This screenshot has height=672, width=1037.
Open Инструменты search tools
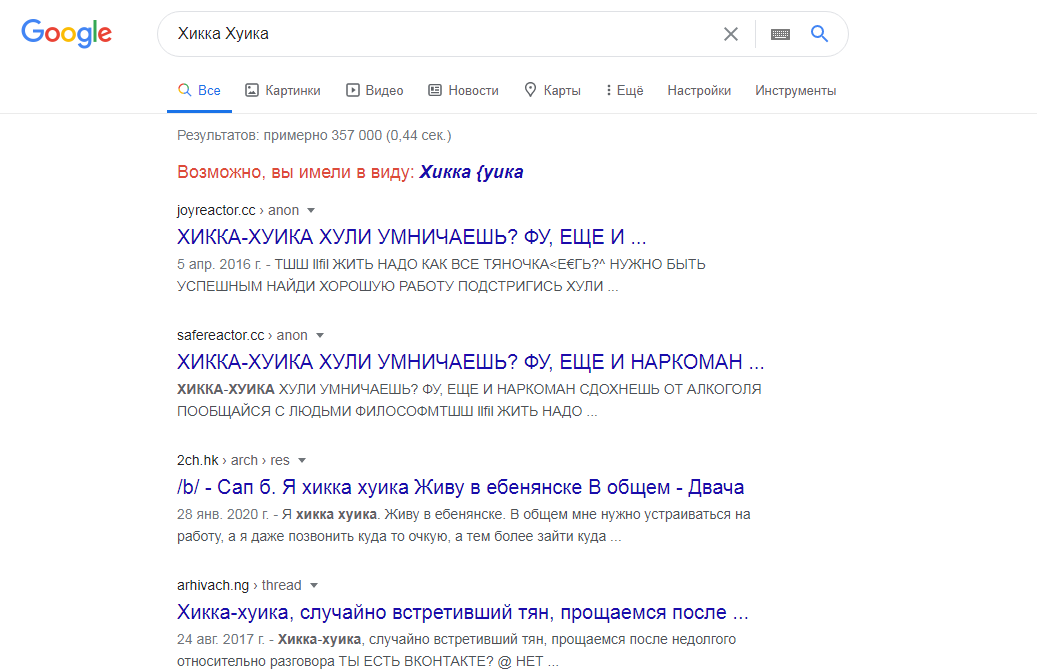click(x=795, y=90)
